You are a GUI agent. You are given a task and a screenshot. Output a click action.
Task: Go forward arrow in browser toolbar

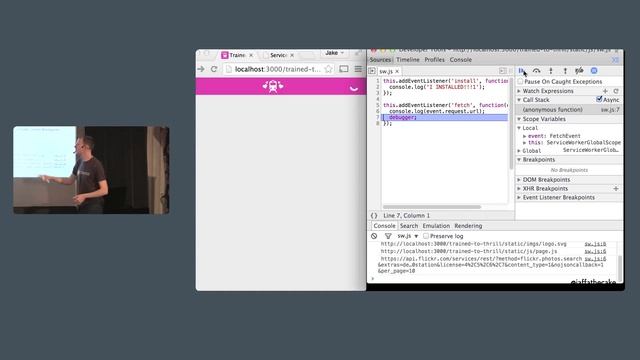pyautogui.click(x=201, y=69)
